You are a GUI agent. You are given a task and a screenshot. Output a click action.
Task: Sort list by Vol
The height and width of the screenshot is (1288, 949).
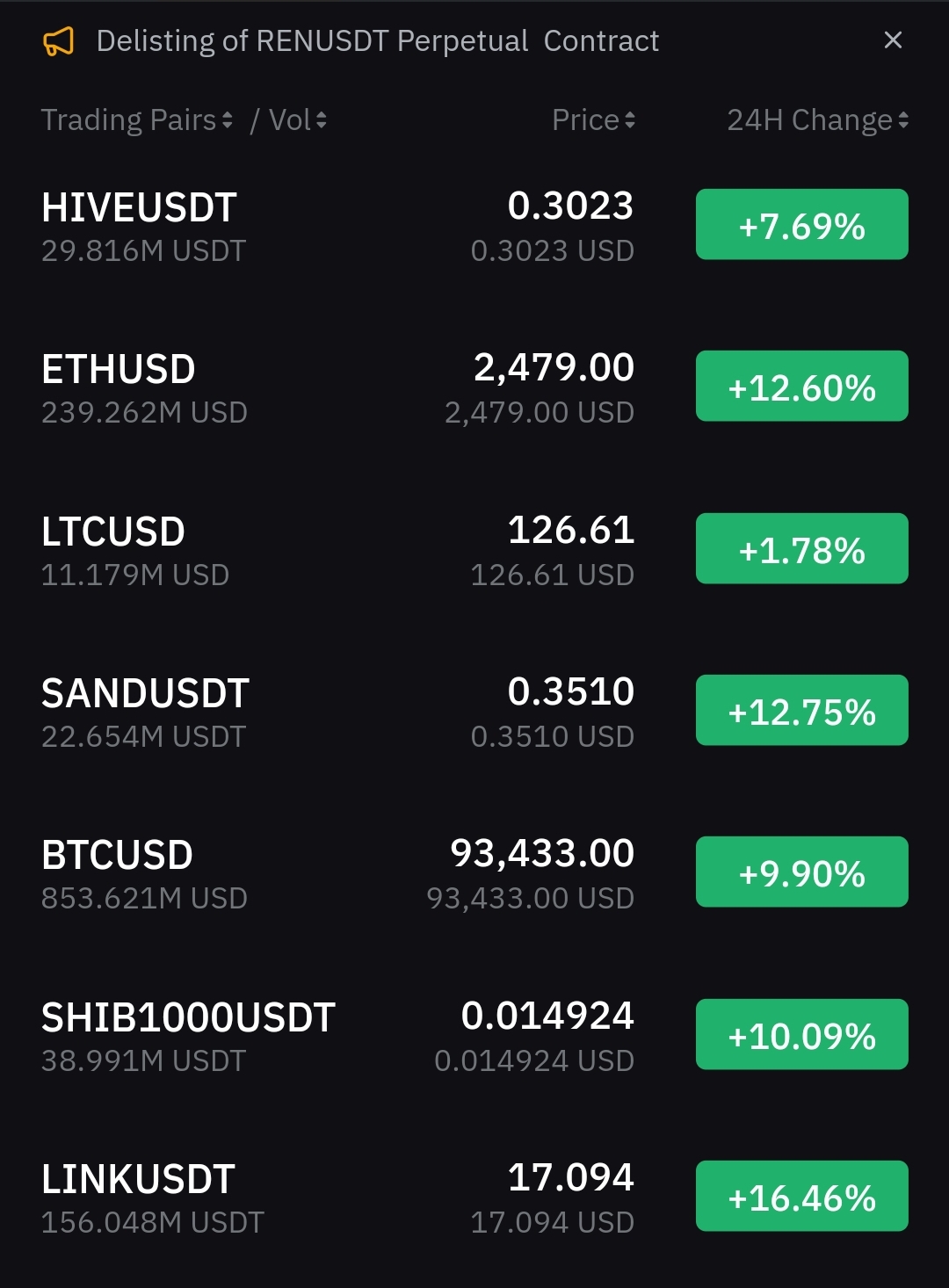coord(297,119)
